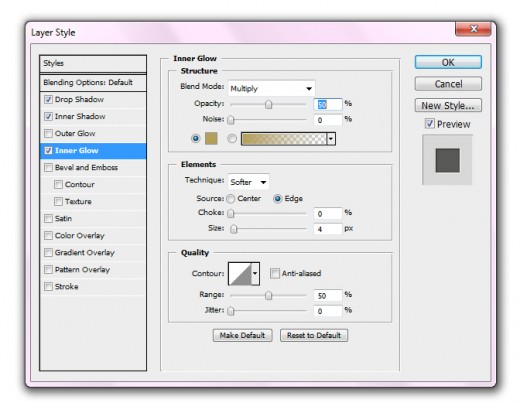Click Reset to Default button

[x=314, y=335]
